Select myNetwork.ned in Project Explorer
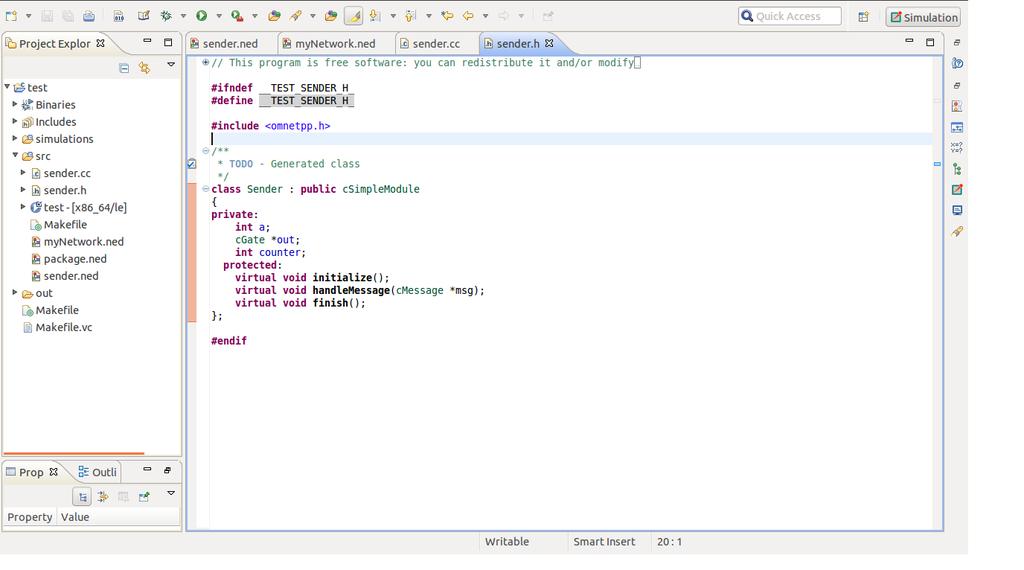 click(83, 242)
